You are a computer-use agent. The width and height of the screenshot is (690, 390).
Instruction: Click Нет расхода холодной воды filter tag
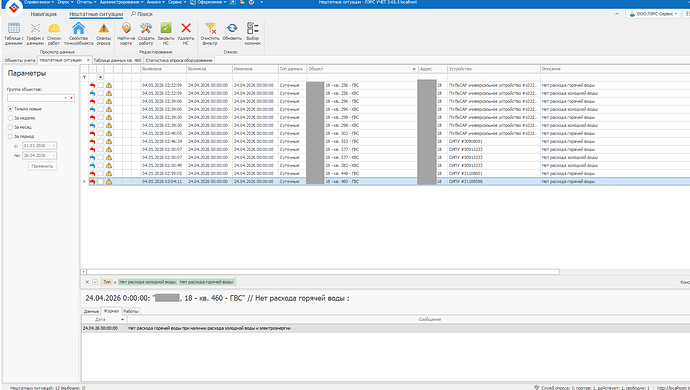tap(147, 282)
